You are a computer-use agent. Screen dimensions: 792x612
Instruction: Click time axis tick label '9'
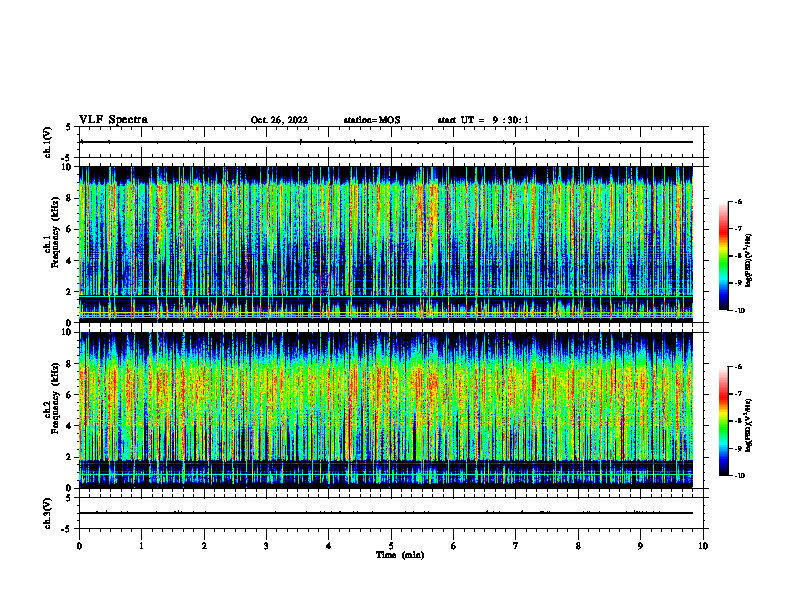[640, 546]
